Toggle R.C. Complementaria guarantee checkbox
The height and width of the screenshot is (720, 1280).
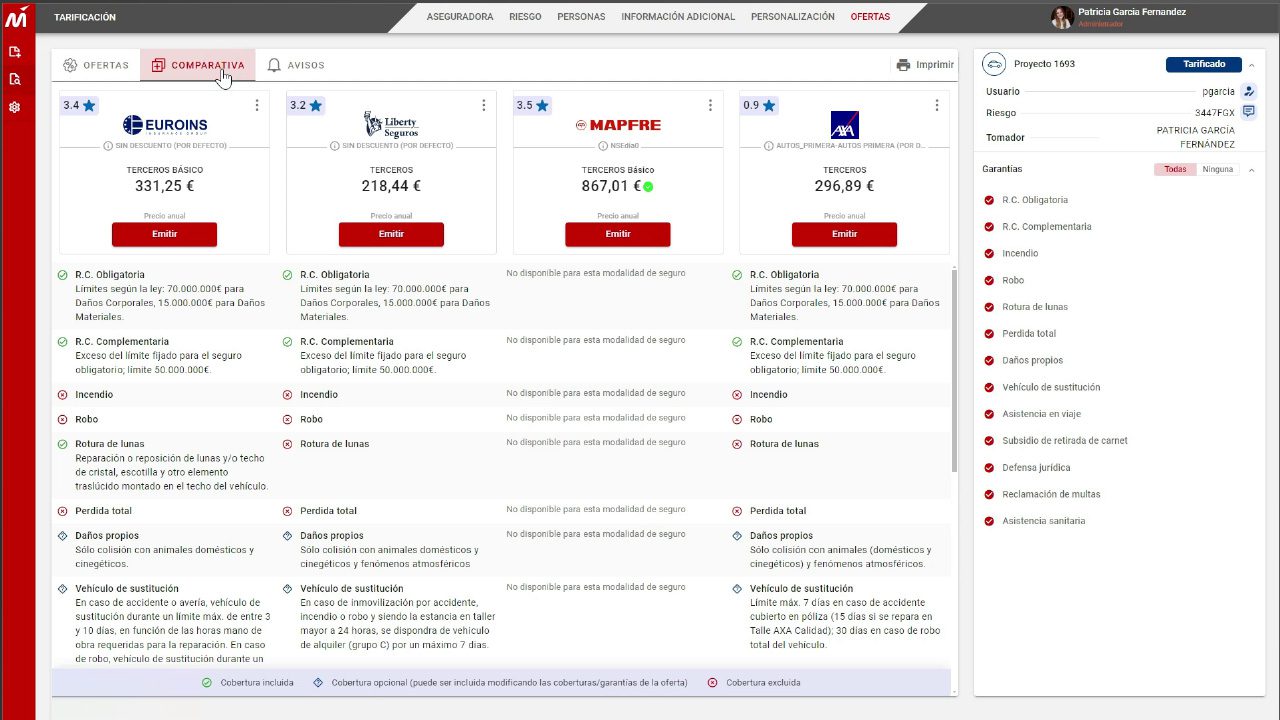tap(989, 227)
